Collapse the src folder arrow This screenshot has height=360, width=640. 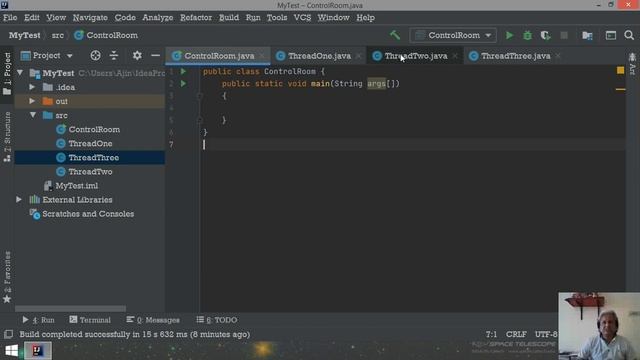pyautogui.click(x=33, y=115)
